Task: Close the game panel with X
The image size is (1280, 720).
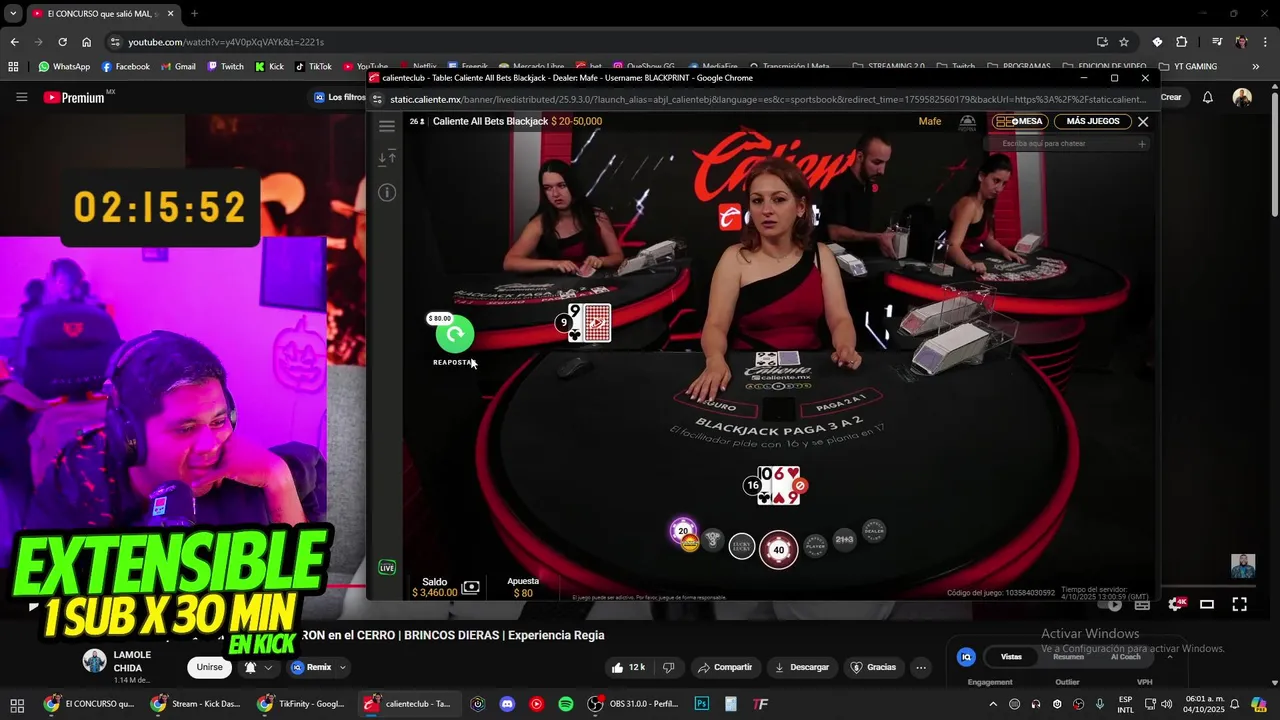Action: coord(1143,121)
